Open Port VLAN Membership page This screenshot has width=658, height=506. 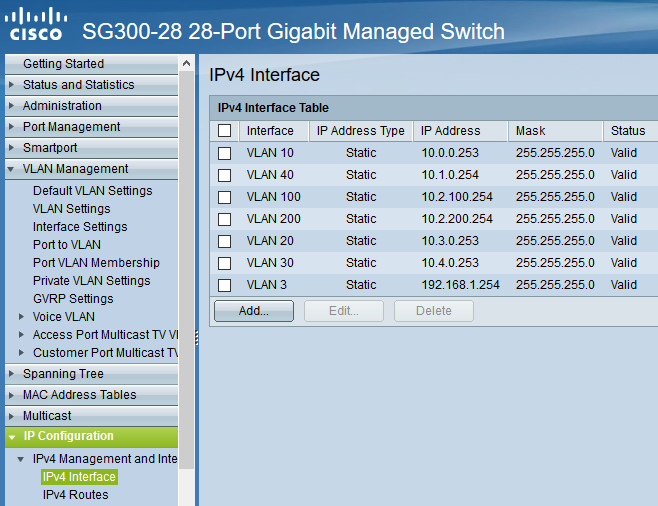[97, 263]
